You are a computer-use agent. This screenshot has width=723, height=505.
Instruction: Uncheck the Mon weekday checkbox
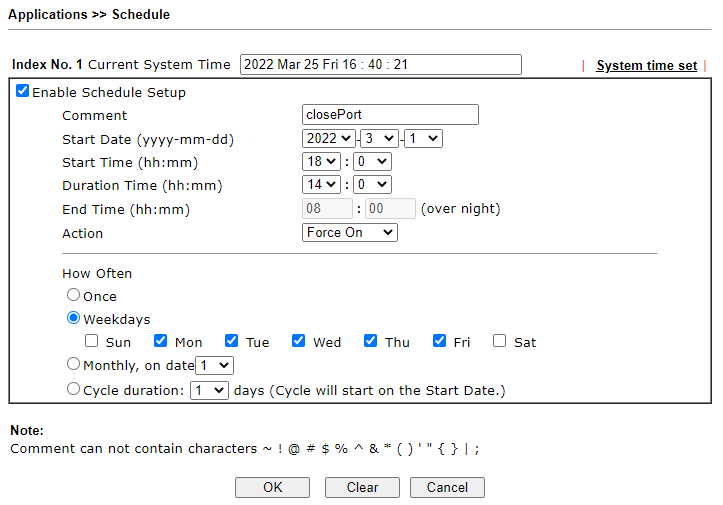click(x=160, y=341)
